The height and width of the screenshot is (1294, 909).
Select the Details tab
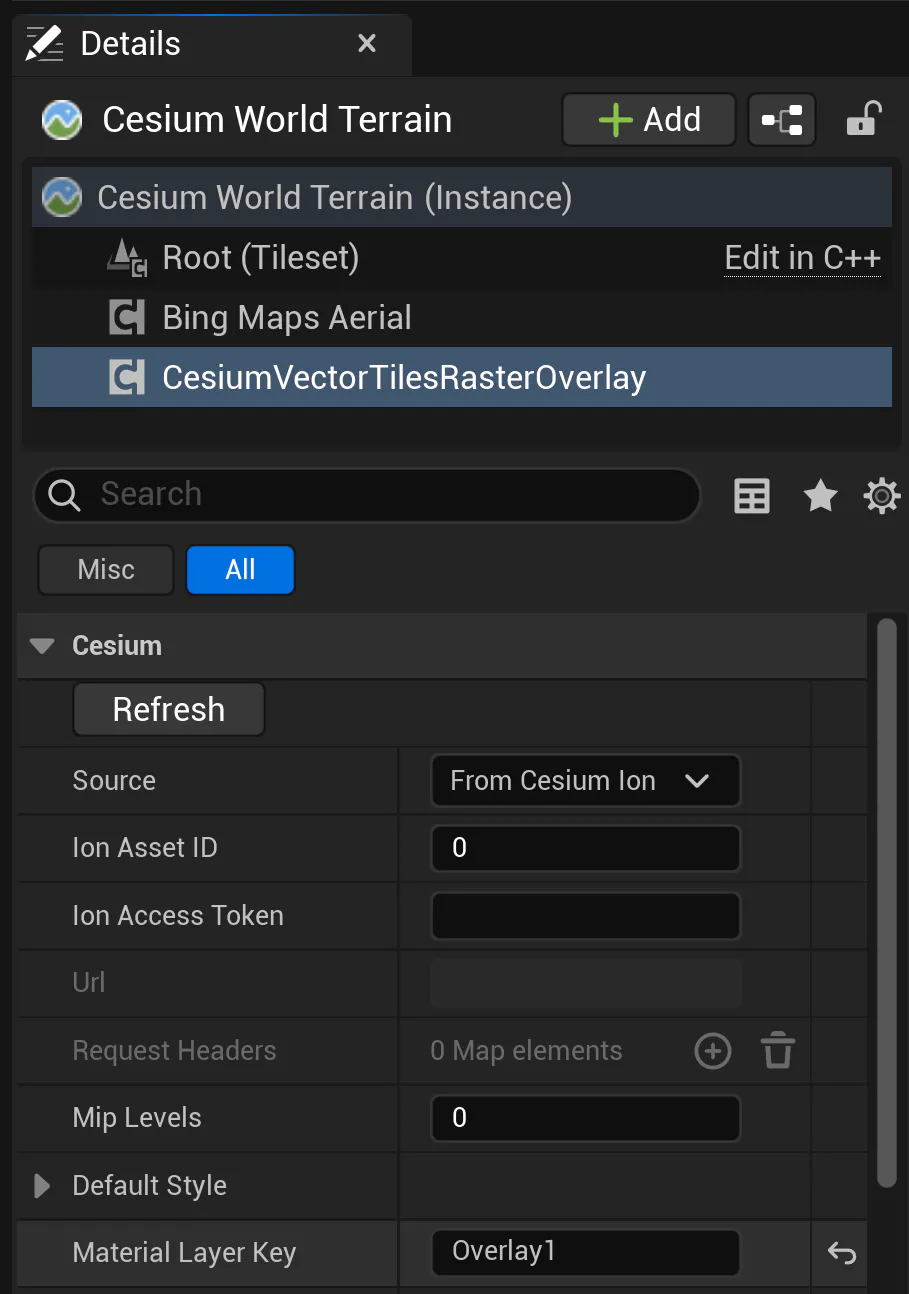[212, 45]
